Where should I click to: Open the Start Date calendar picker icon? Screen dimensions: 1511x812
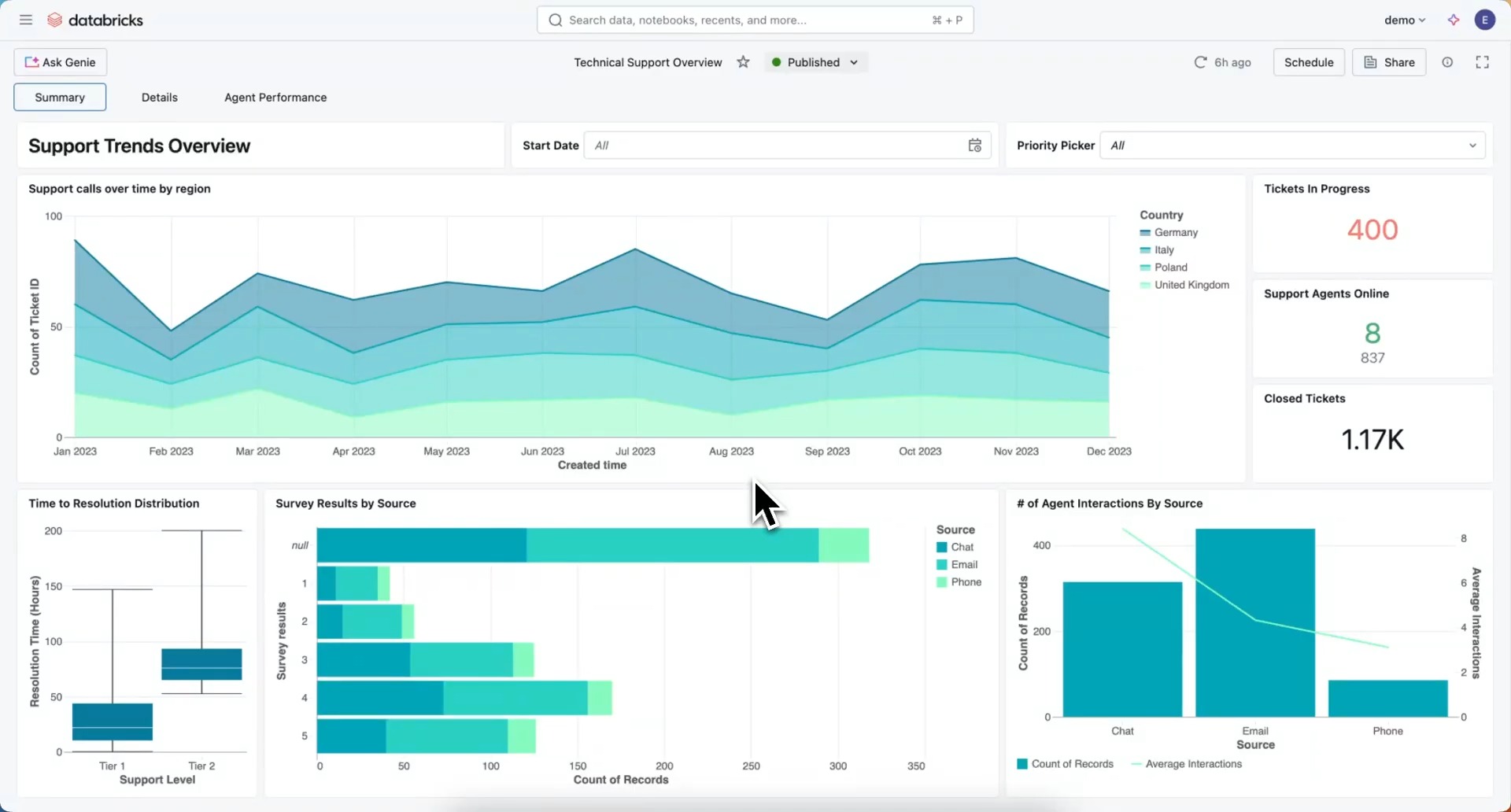pos(974,145)
